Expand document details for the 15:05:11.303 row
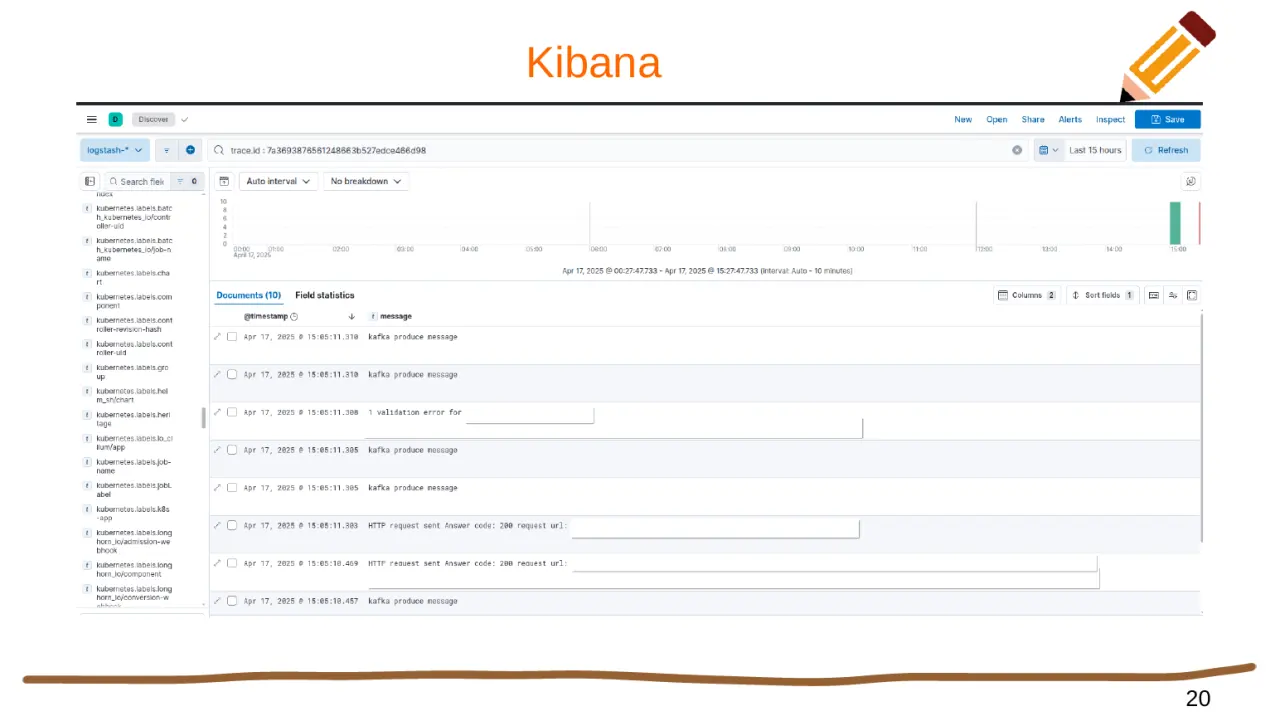The image size is (1280, 721). point(218,525)
